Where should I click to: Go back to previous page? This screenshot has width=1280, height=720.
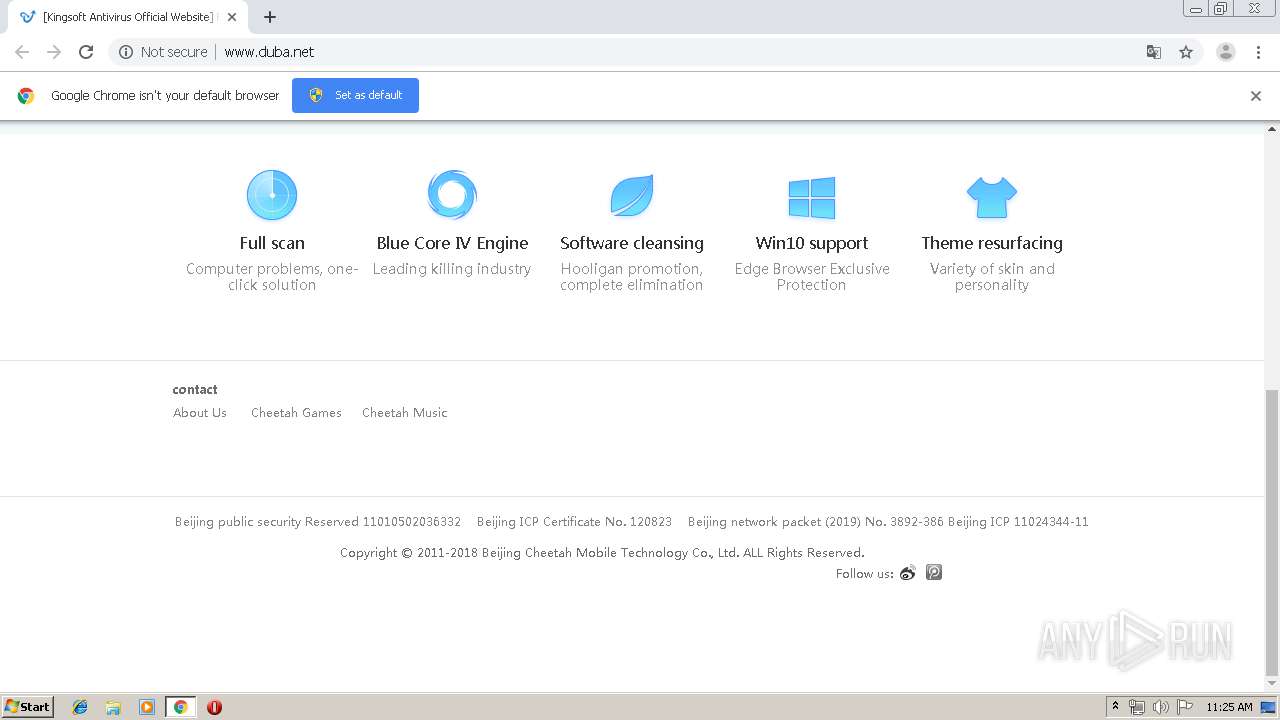click(x=22, y=52)
